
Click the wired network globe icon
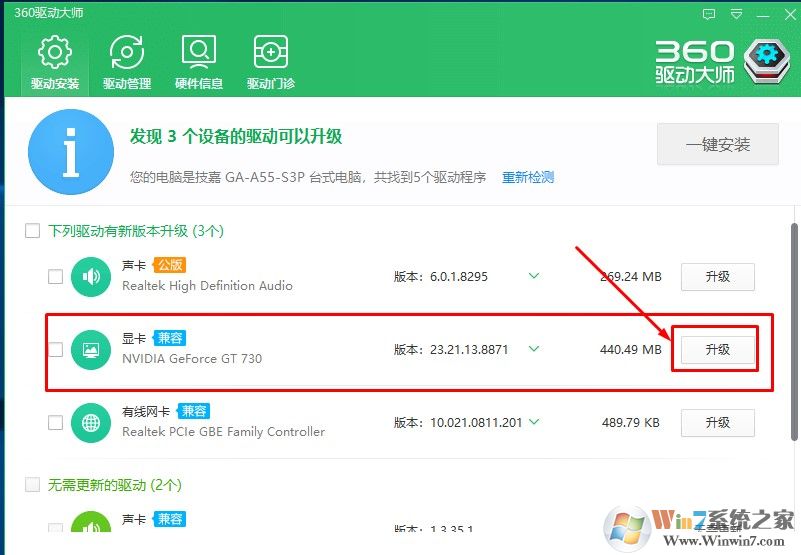91,423
